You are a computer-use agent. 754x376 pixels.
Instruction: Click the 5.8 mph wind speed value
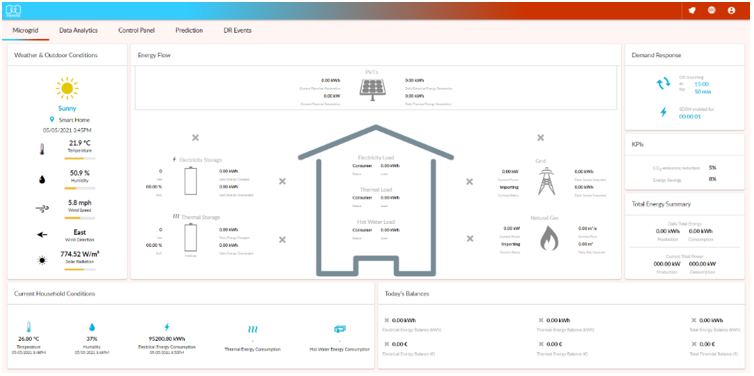pyautogui.click(x=80, y=203)
